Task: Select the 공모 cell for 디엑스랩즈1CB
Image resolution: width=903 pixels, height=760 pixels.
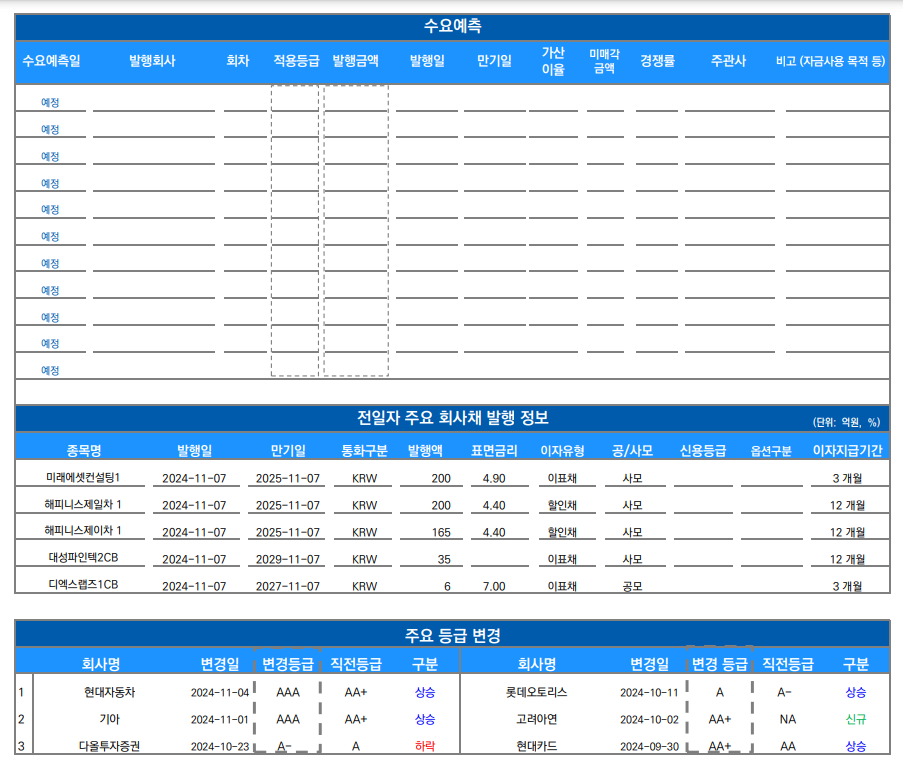Action: tap(632, 586)
